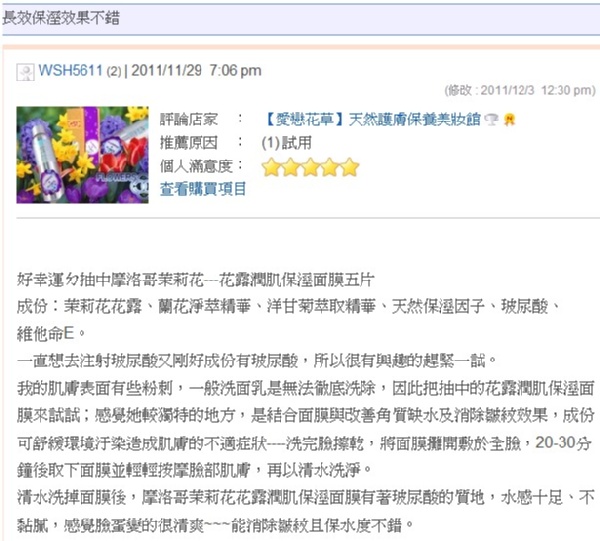Screen dimensions: 600x541
Task: Open the 查看購買項目 link
Action: [x=203, y=189]
